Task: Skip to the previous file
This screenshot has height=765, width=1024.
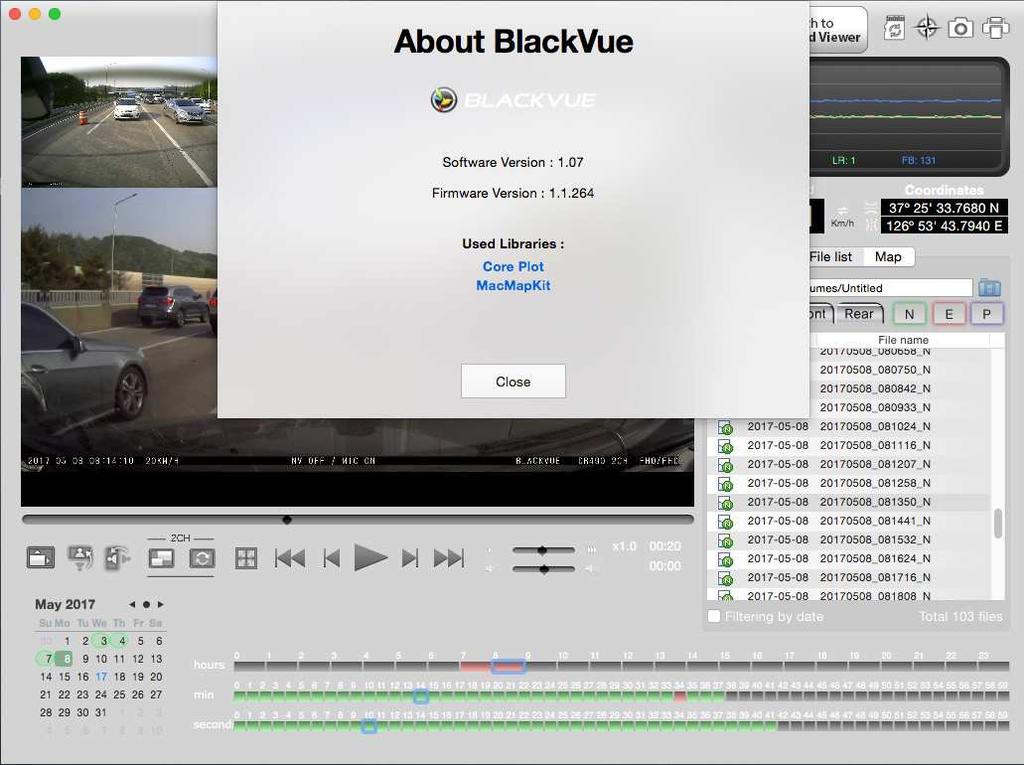Action: click(290, 559)
